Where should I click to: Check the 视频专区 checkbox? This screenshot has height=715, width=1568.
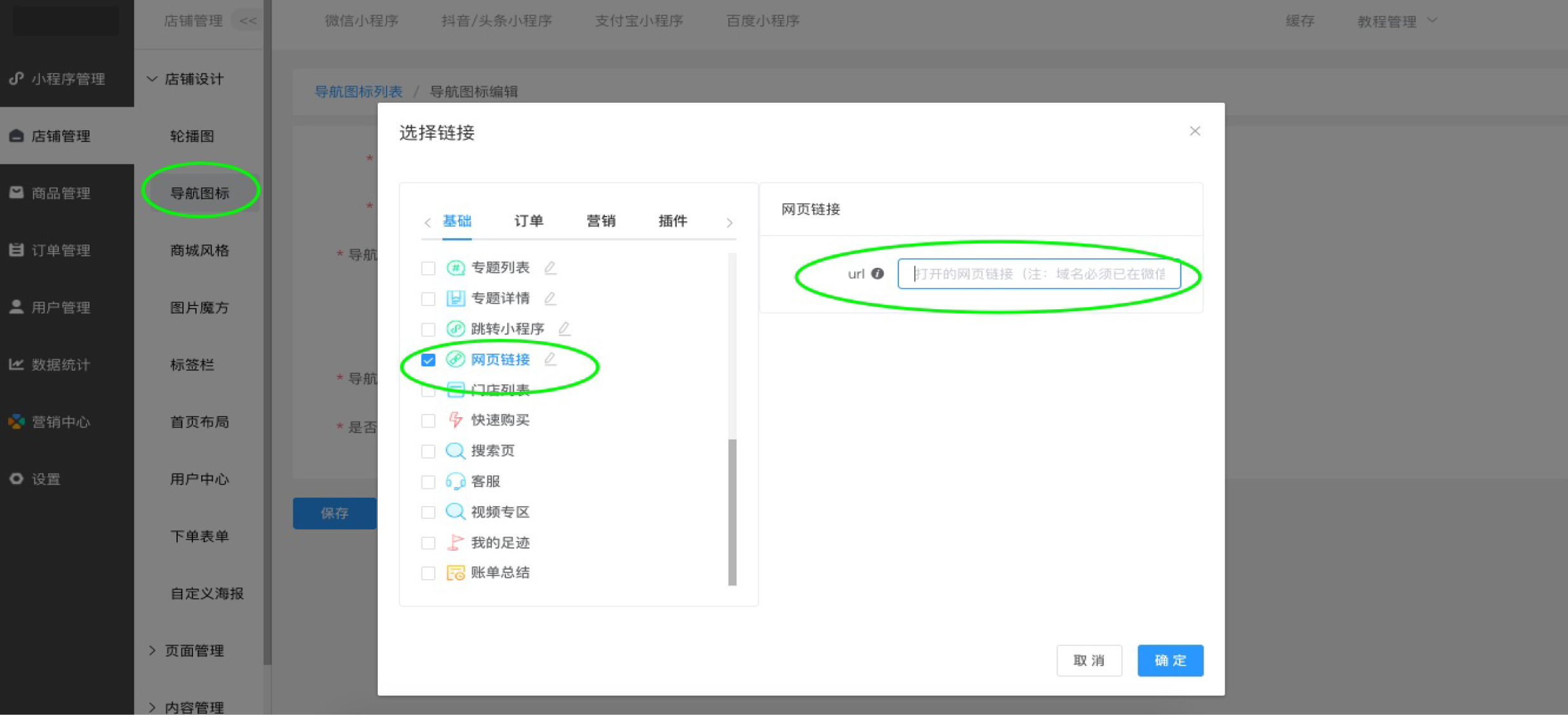[429, 512]
